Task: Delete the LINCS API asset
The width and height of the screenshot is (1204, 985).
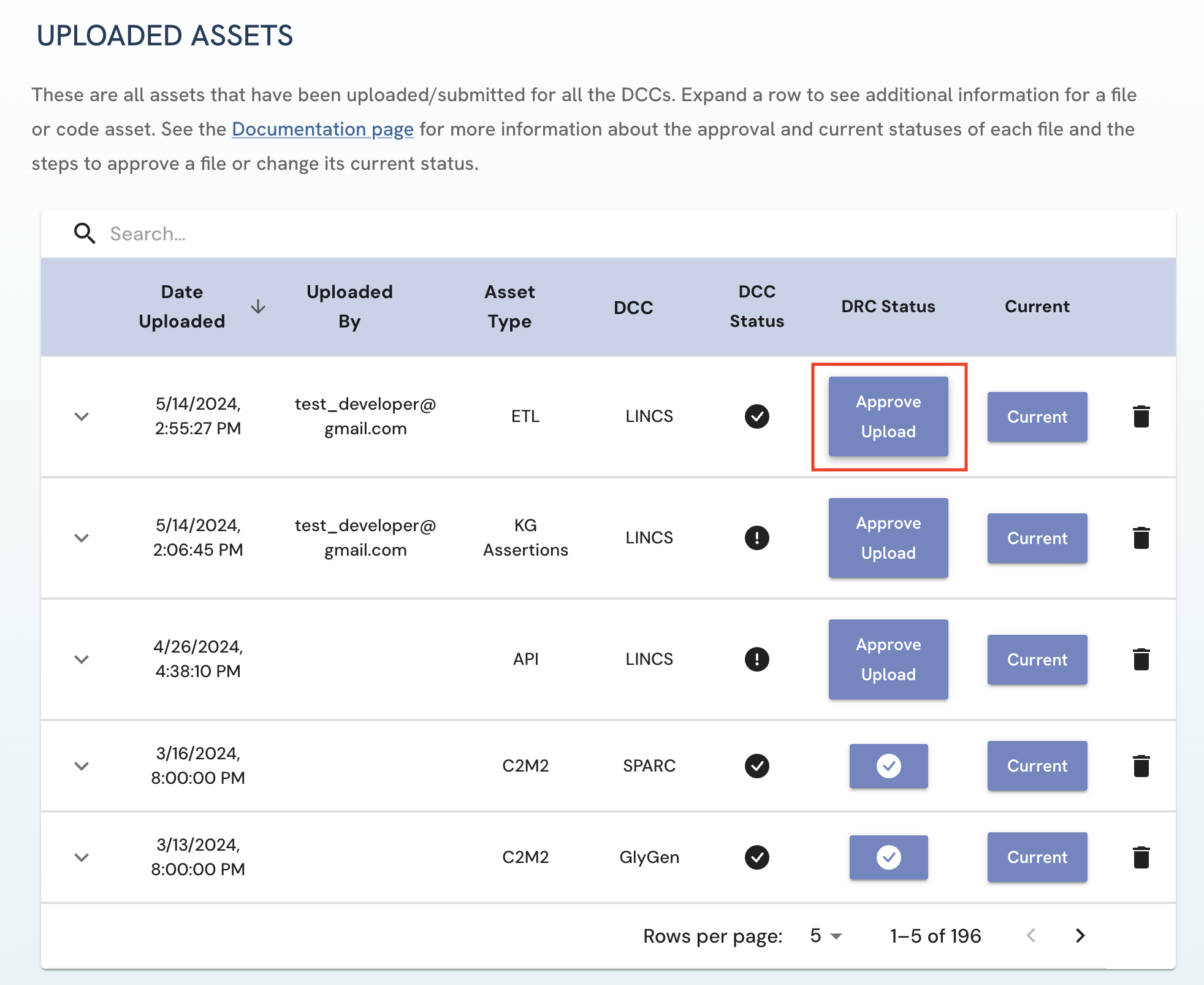Action: coord(1141,659)
